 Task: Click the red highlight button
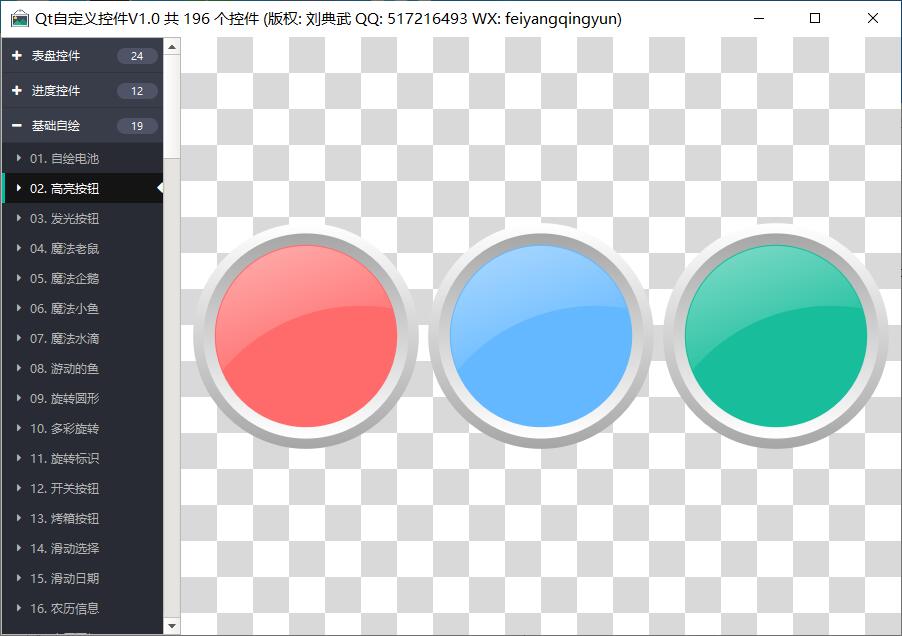pyautogui.click(x=306, y=335)
